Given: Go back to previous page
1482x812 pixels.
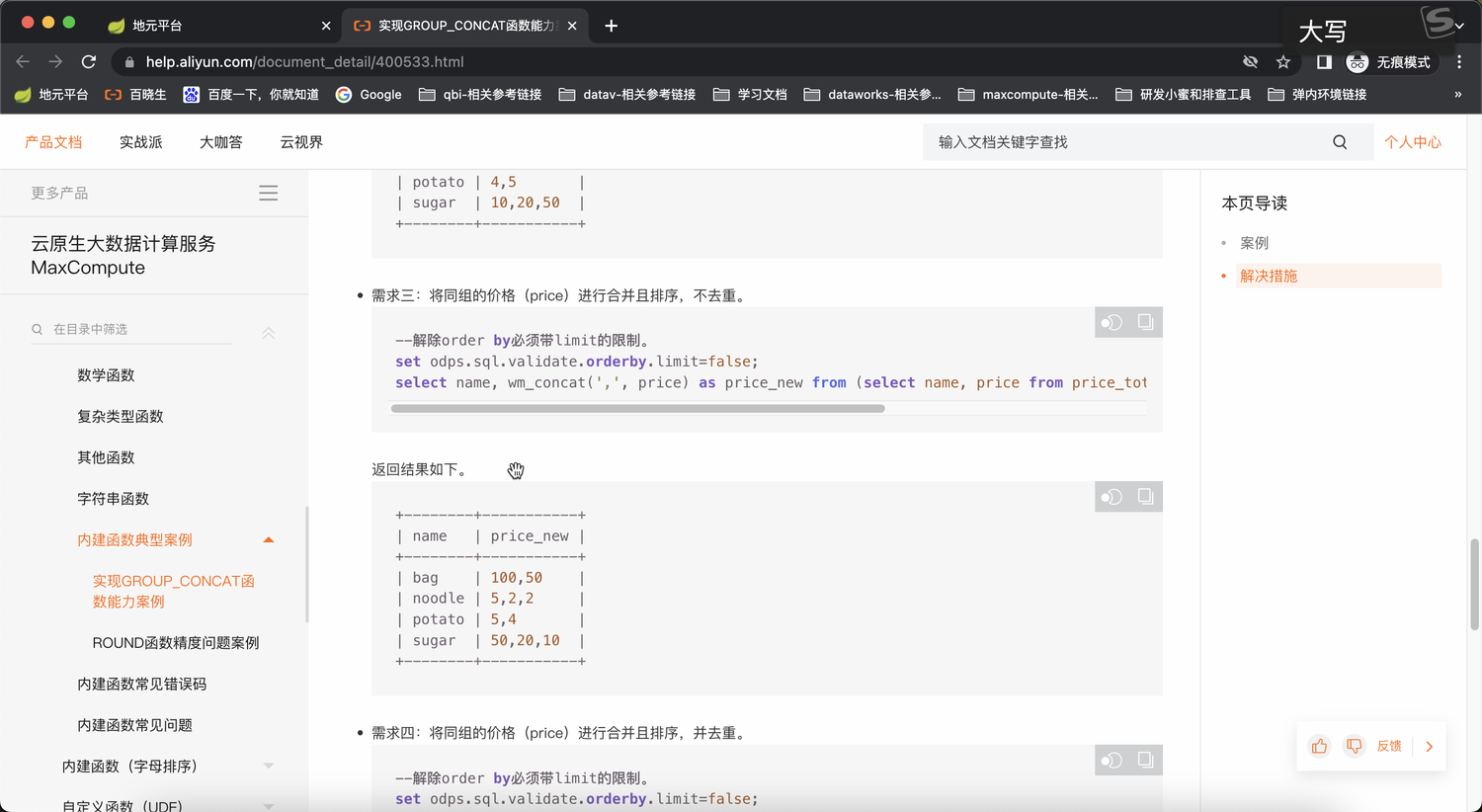Looking at the screenshot, I should 23,61.
